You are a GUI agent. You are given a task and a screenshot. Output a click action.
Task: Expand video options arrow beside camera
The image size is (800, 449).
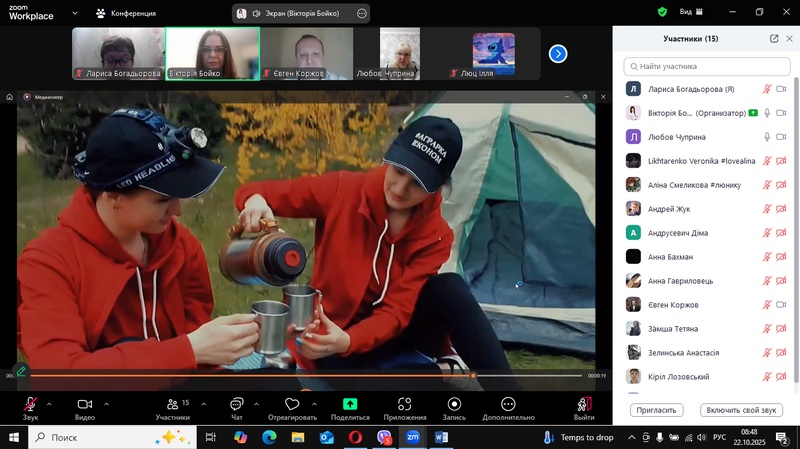[x=106, y=404]
